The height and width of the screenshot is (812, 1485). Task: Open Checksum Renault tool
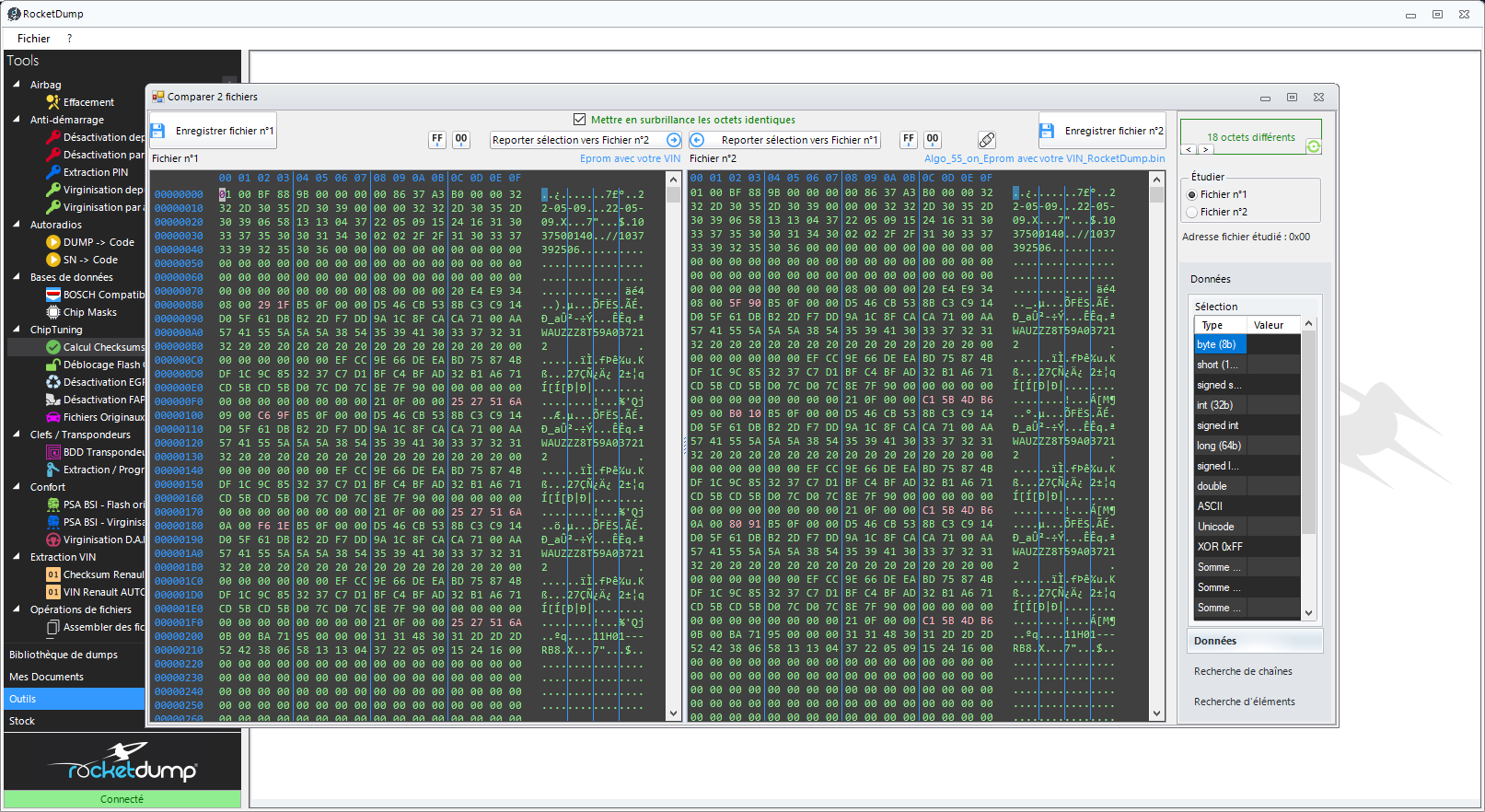coord(96,574)
